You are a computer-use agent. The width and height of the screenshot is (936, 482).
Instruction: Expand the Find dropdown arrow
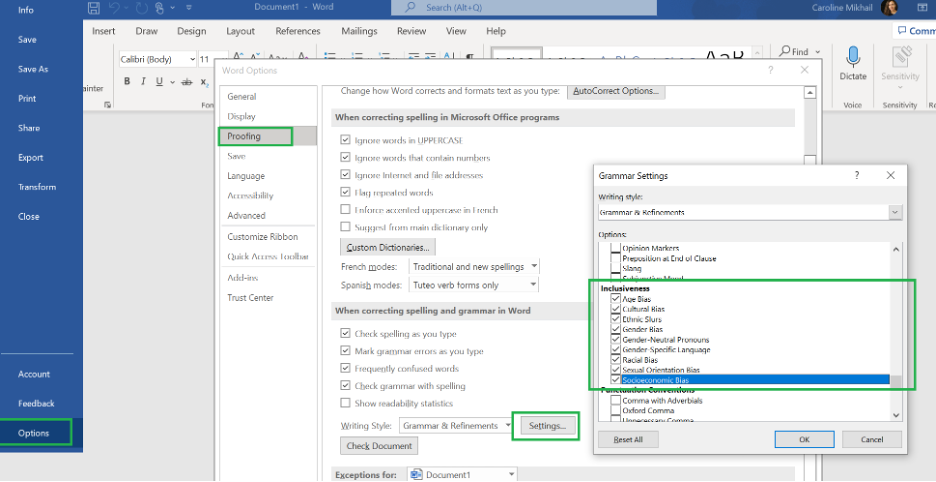point(817,52)
